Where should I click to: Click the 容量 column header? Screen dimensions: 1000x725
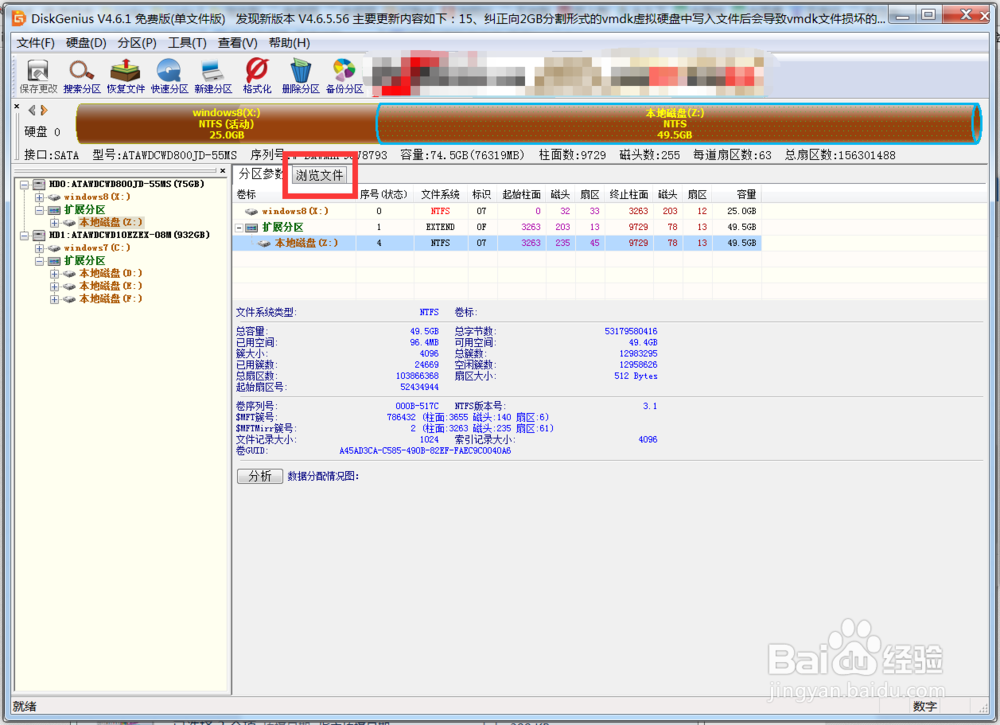pyautogui.click(x=736, y=194)
